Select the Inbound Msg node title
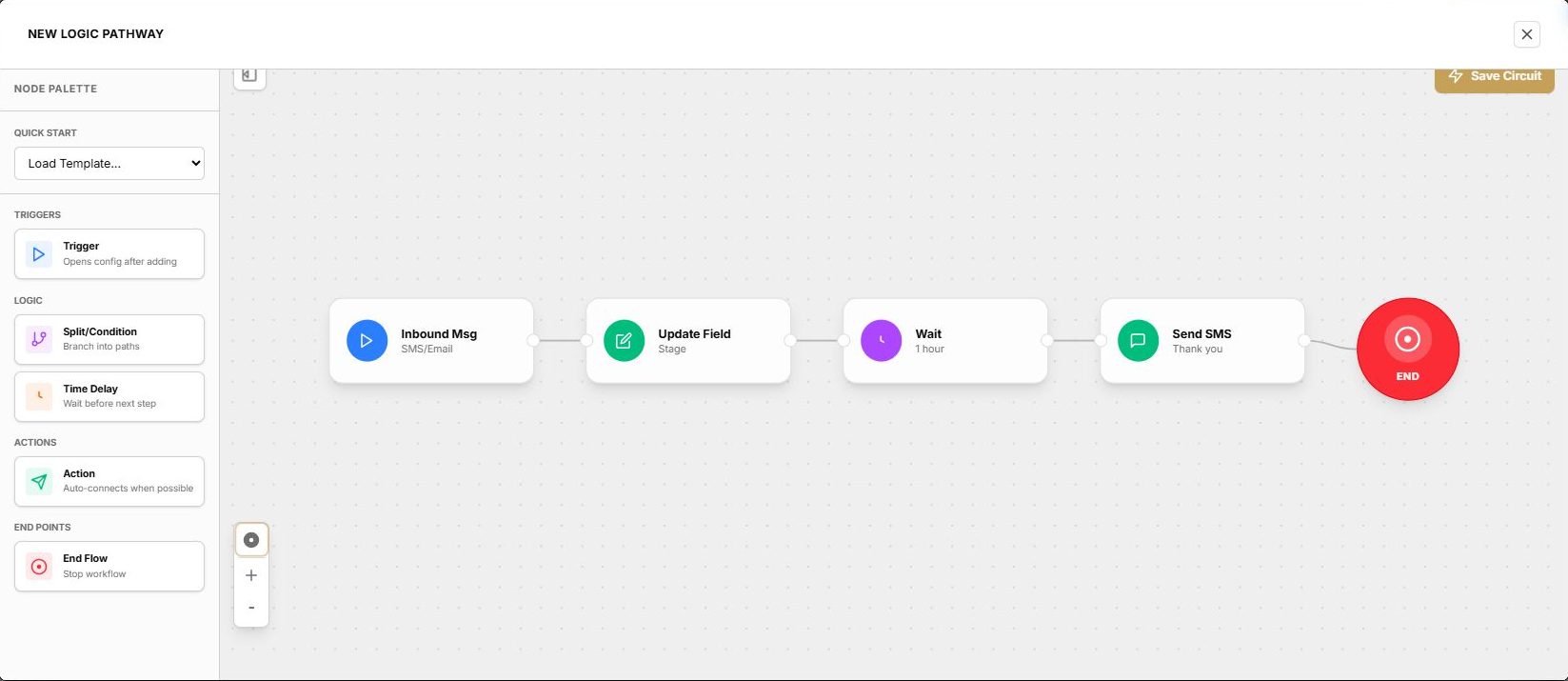The image size is (1568, 681). [x=439, y=333]
